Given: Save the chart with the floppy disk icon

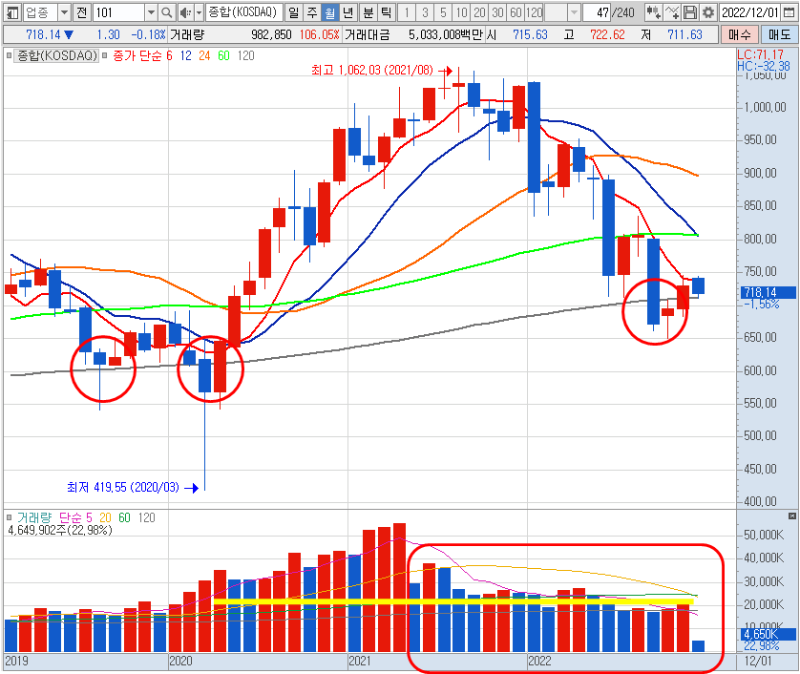Looking at the screenshot, I should click(x=690, y=12).
